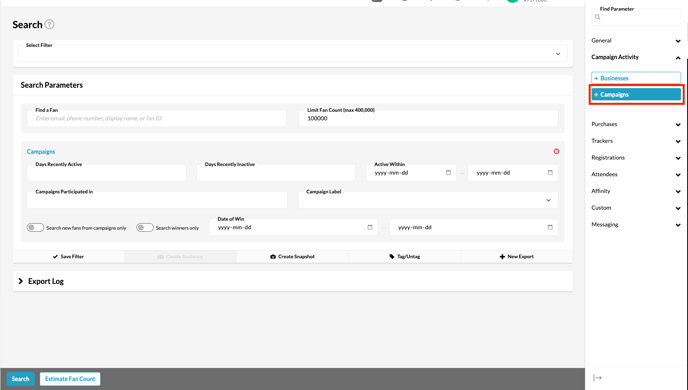688x390 pixels.
Task: Expand the Export Log section
Action: [21, 281]
